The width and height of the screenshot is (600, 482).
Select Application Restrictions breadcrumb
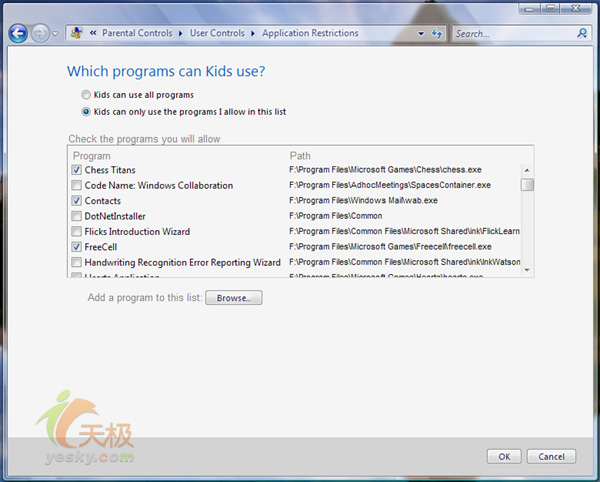pos(310,33)
